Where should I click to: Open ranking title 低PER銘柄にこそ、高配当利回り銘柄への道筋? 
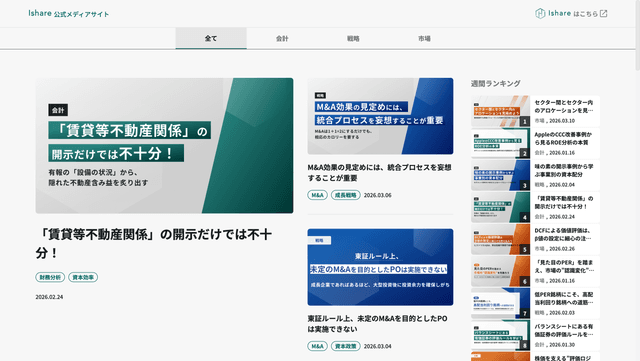click(x=564, y=298)
